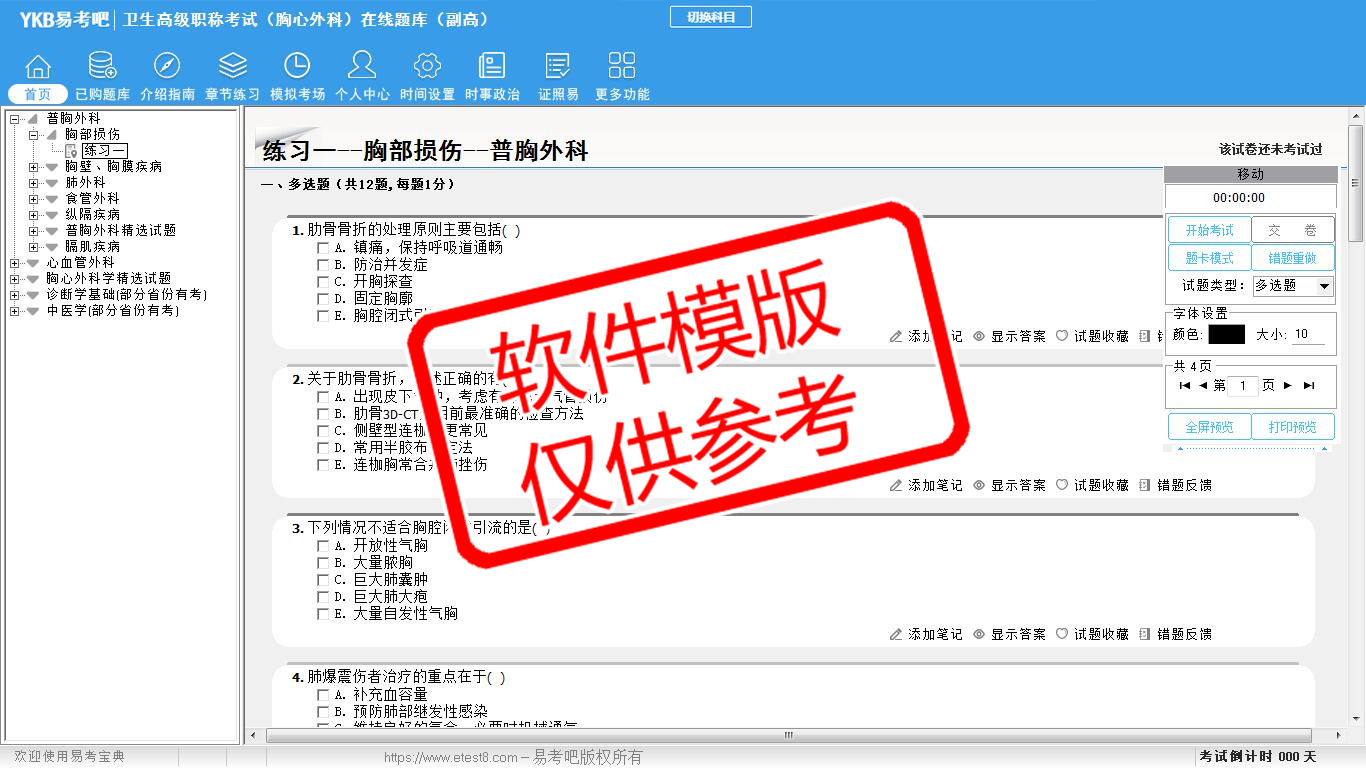Click the 介绍指南 compass icon
The width and height of the screenshot is (1366, 768).
pyautogui.click(x=167, y=66)
